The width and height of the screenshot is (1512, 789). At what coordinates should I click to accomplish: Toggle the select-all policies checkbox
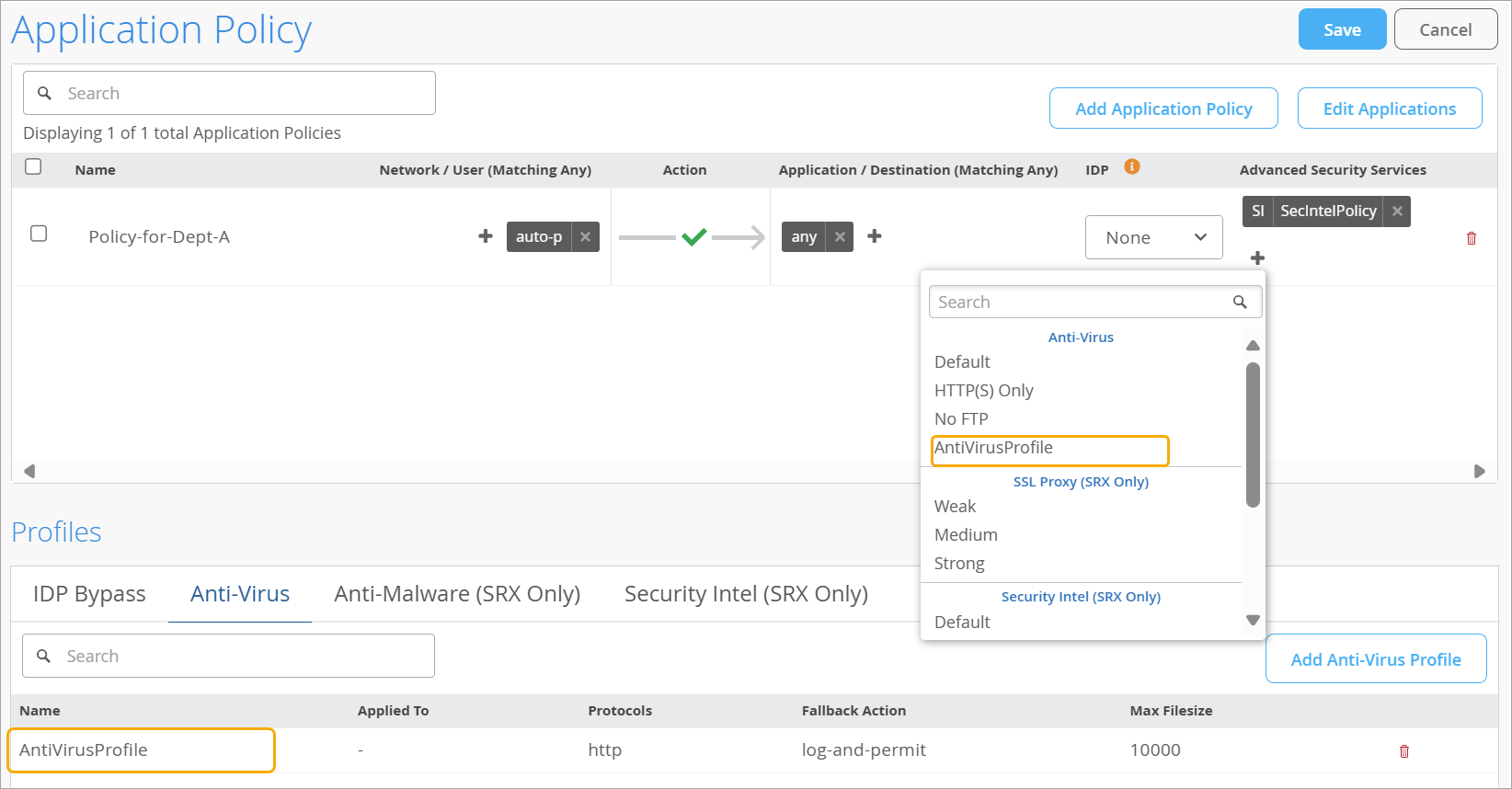click(34, 166)
